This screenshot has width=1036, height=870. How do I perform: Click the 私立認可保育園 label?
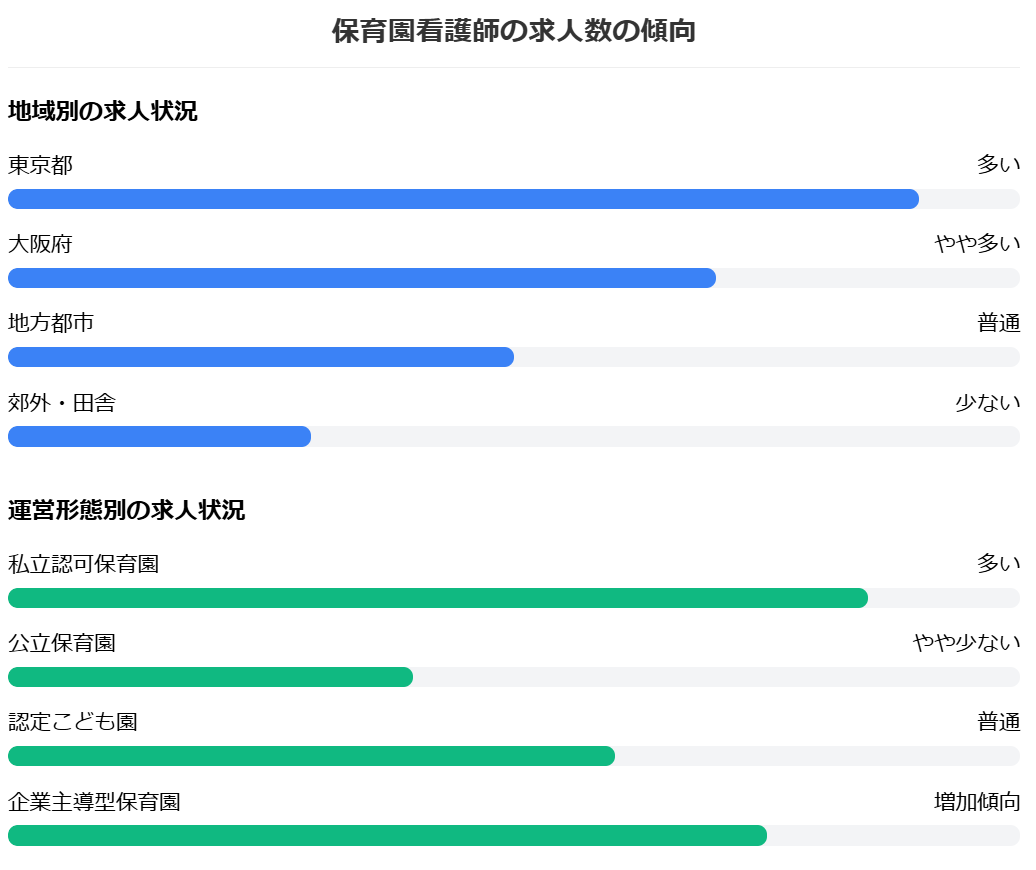[83, 563]
